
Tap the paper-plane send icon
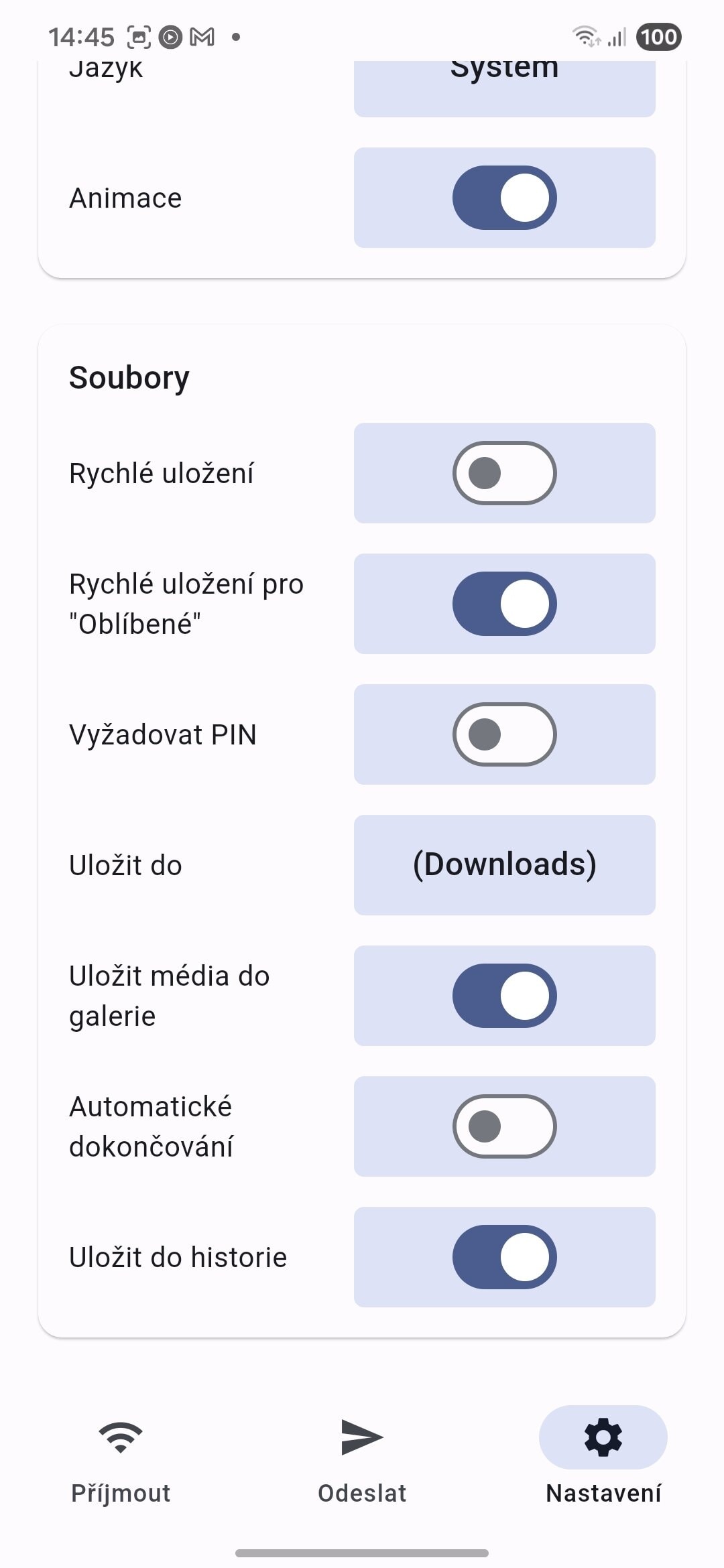tap(362, 1437)
